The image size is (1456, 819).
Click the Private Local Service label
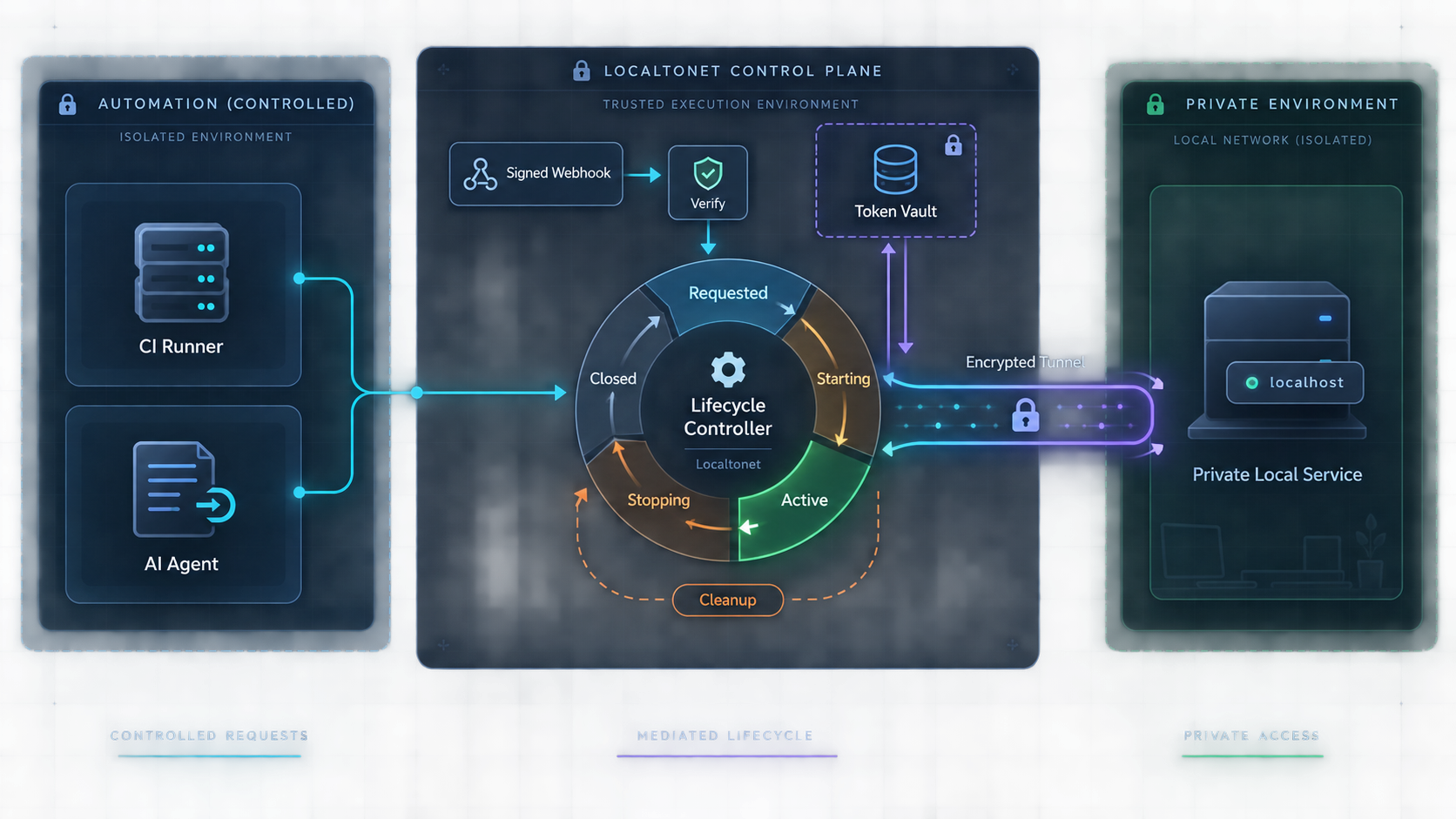pos(1277,474)
